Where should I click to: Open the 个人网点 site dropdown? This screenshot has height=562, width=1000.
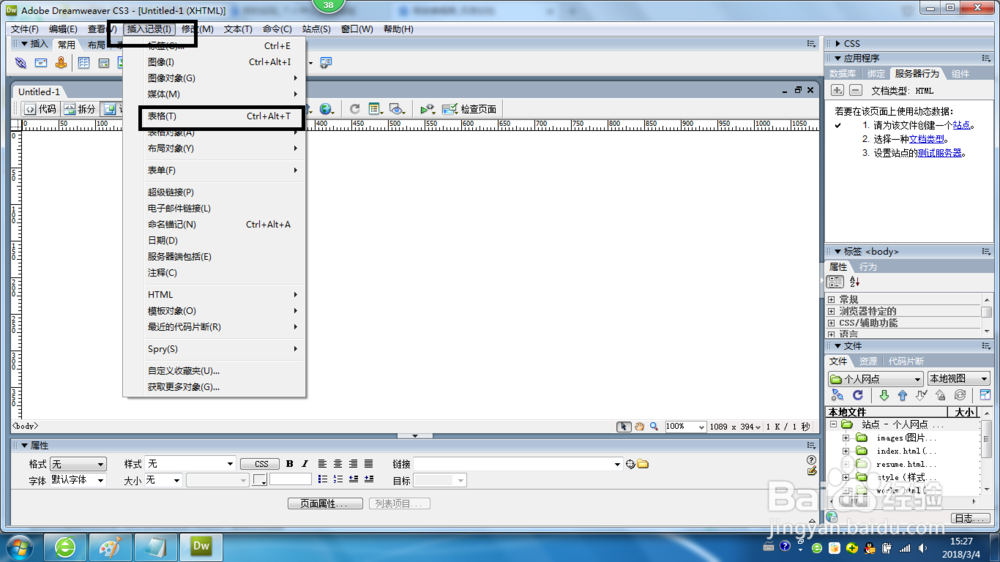875,379
